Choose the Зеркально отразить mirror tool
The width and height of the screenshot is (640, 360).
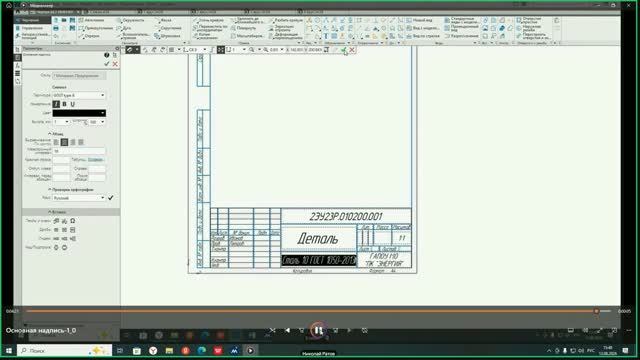click(x=281, y=28)
